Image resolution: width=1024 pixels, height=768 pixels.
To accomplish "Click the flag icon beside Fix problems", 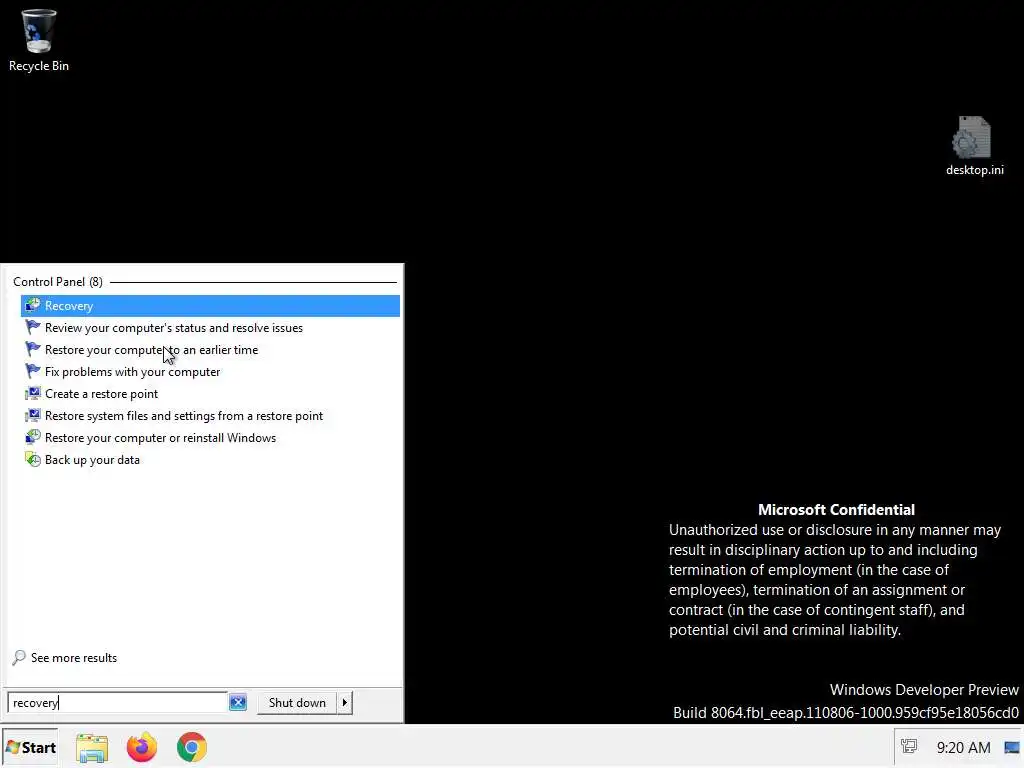I will [33, 371].
